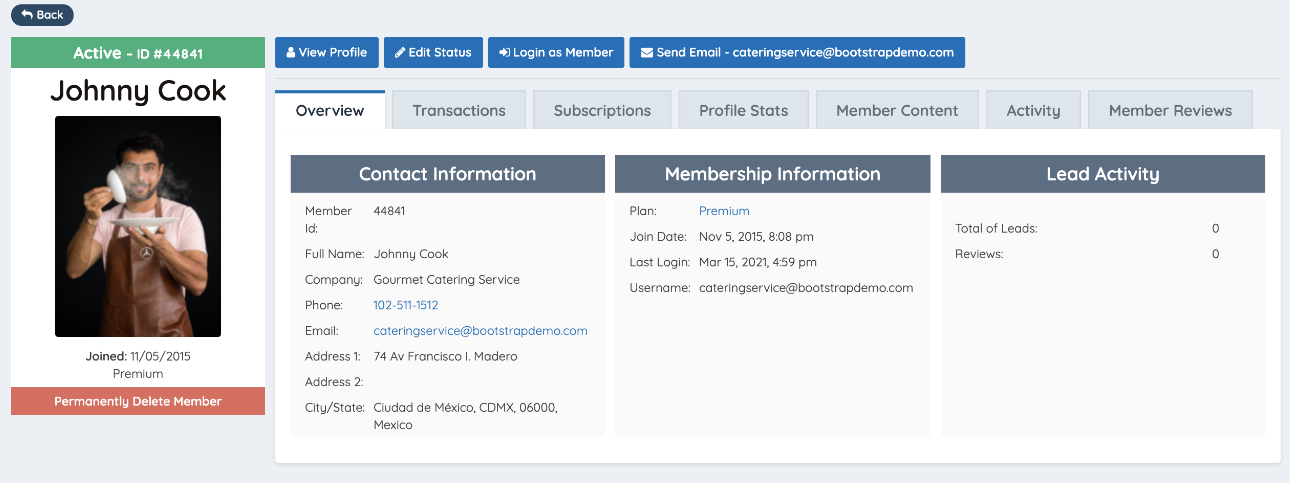Viewport: 1290px width, 483px height.
Task: Select the Overview tab
Action: (x=330, y=111)
